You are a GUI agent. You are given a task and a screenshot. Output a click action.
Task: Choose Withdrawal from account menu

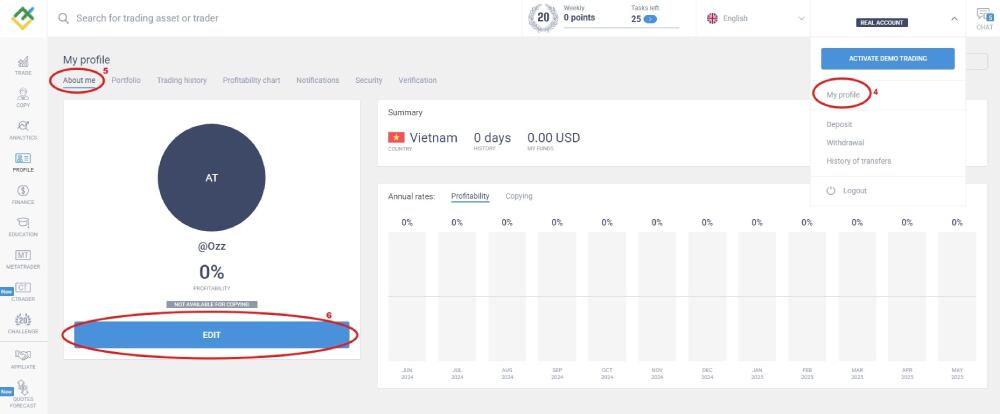(x=845, y=143)
